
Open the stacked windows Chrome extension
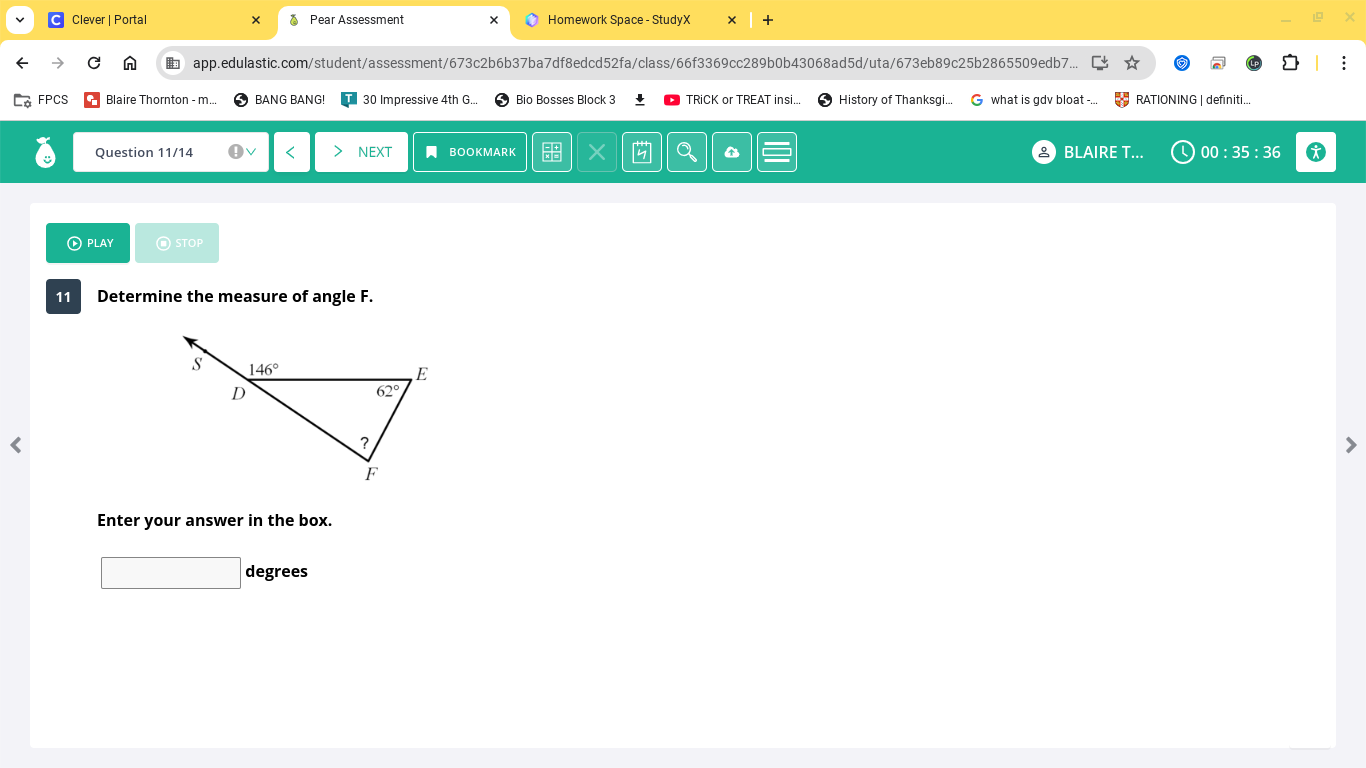pos(1218,63)
